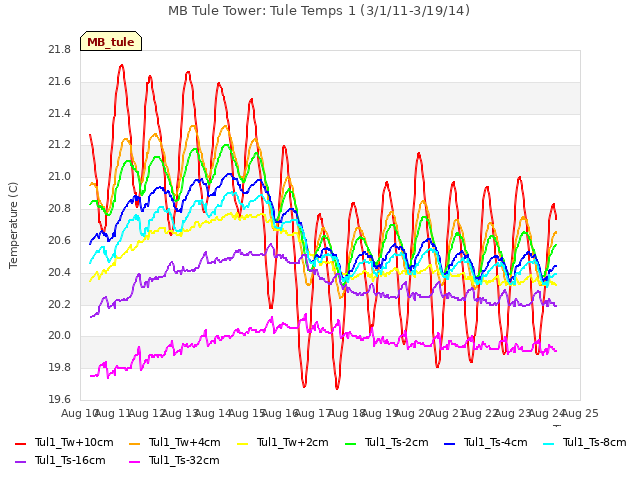Click the 21.6 y-axis tick label
This screenshot has height=480, width=640.
pos(60,82)
